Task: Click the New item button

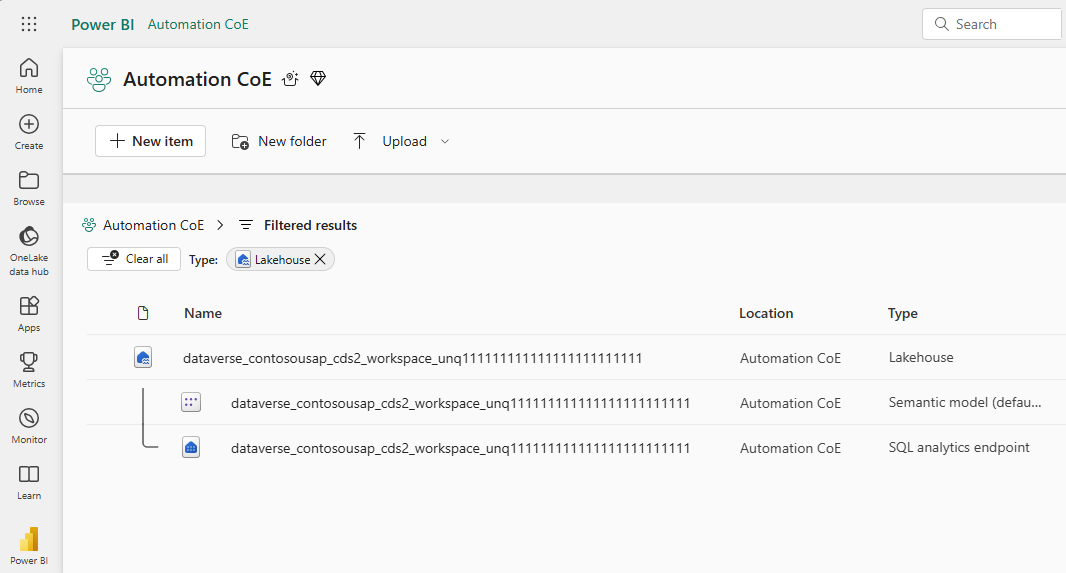Action: 150,141
